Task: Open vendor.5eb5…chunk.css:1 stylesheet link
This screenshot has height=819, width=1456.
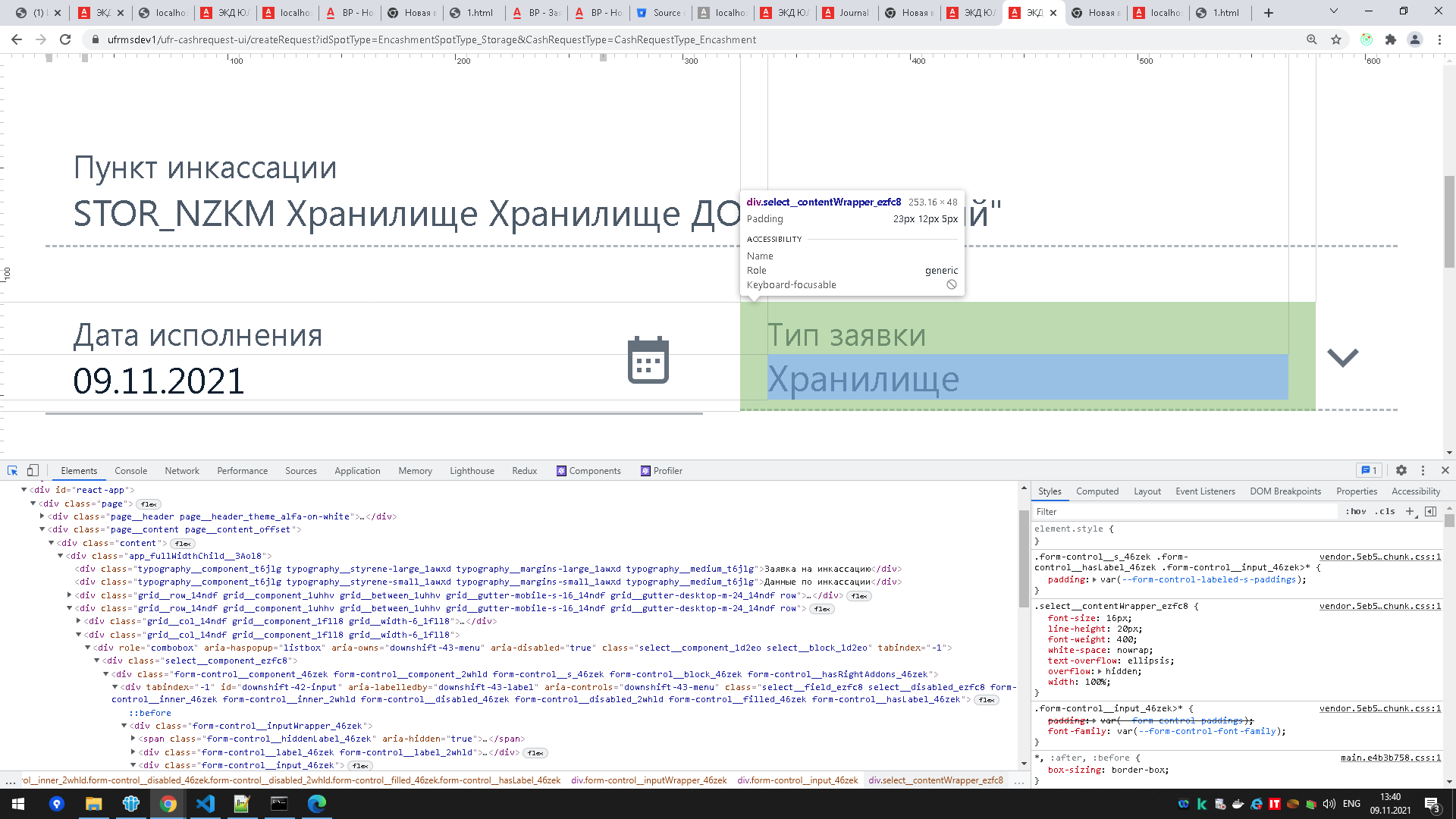Action: tap(1379, 557)
